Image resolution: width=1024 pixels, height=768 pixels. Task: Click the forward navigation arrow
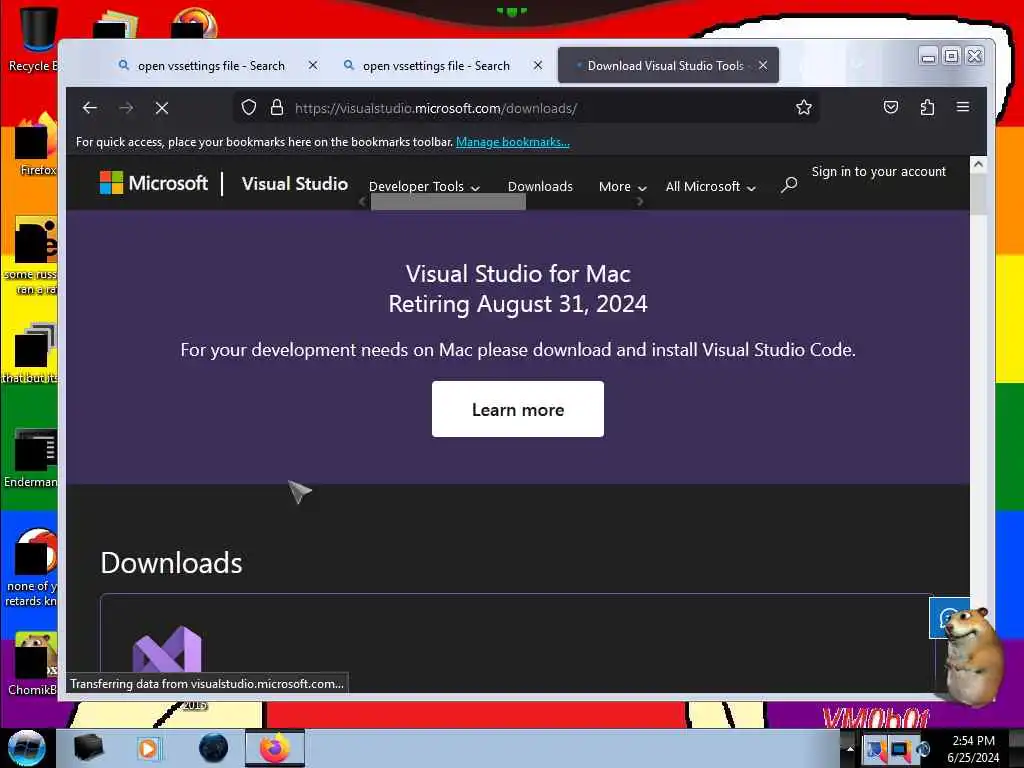pyautogui.click(x=126, y=108)
